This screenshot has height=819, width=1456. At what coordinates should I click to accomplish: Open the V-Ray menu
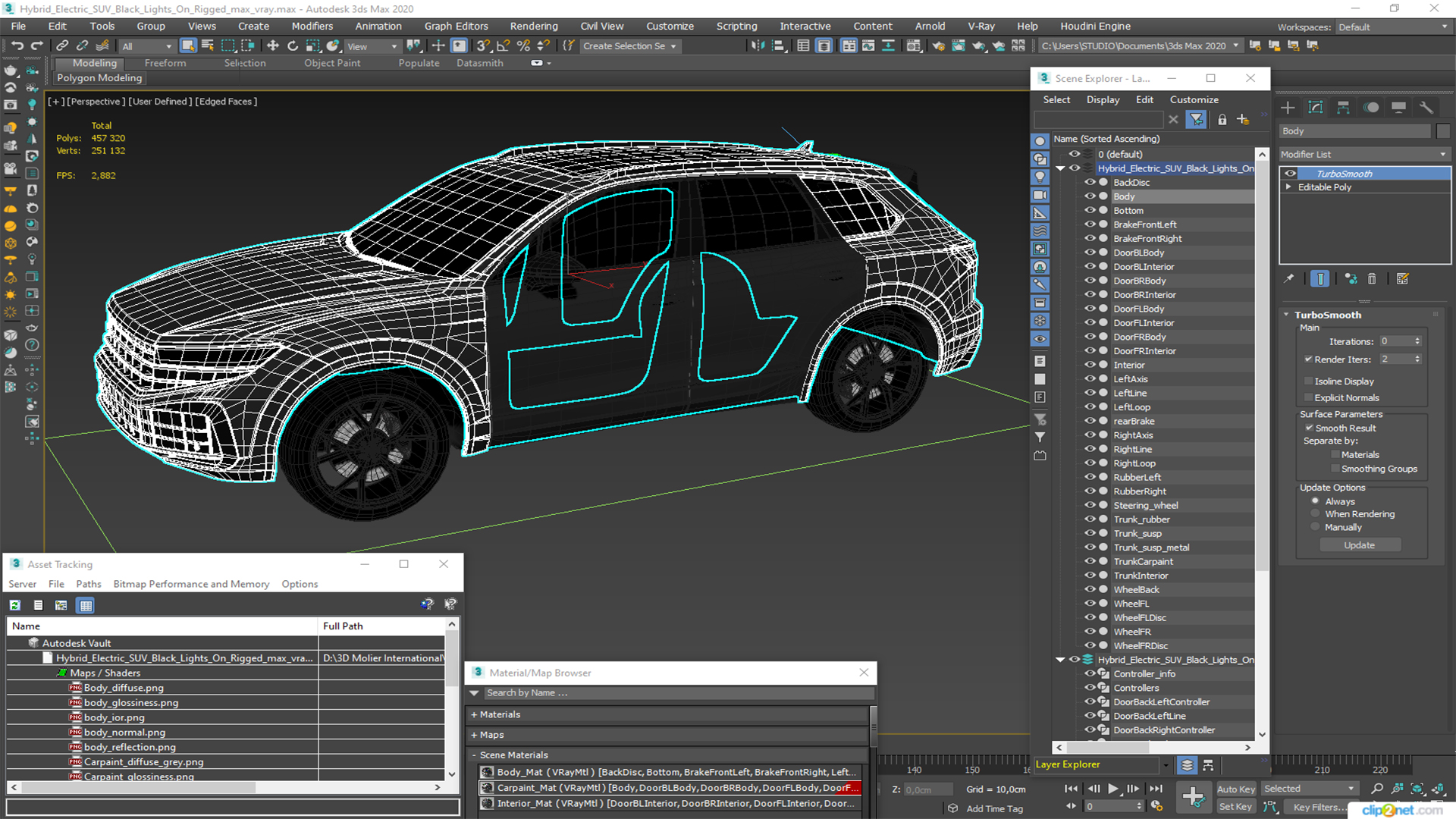pyautogui.click(x=981, y=26)
